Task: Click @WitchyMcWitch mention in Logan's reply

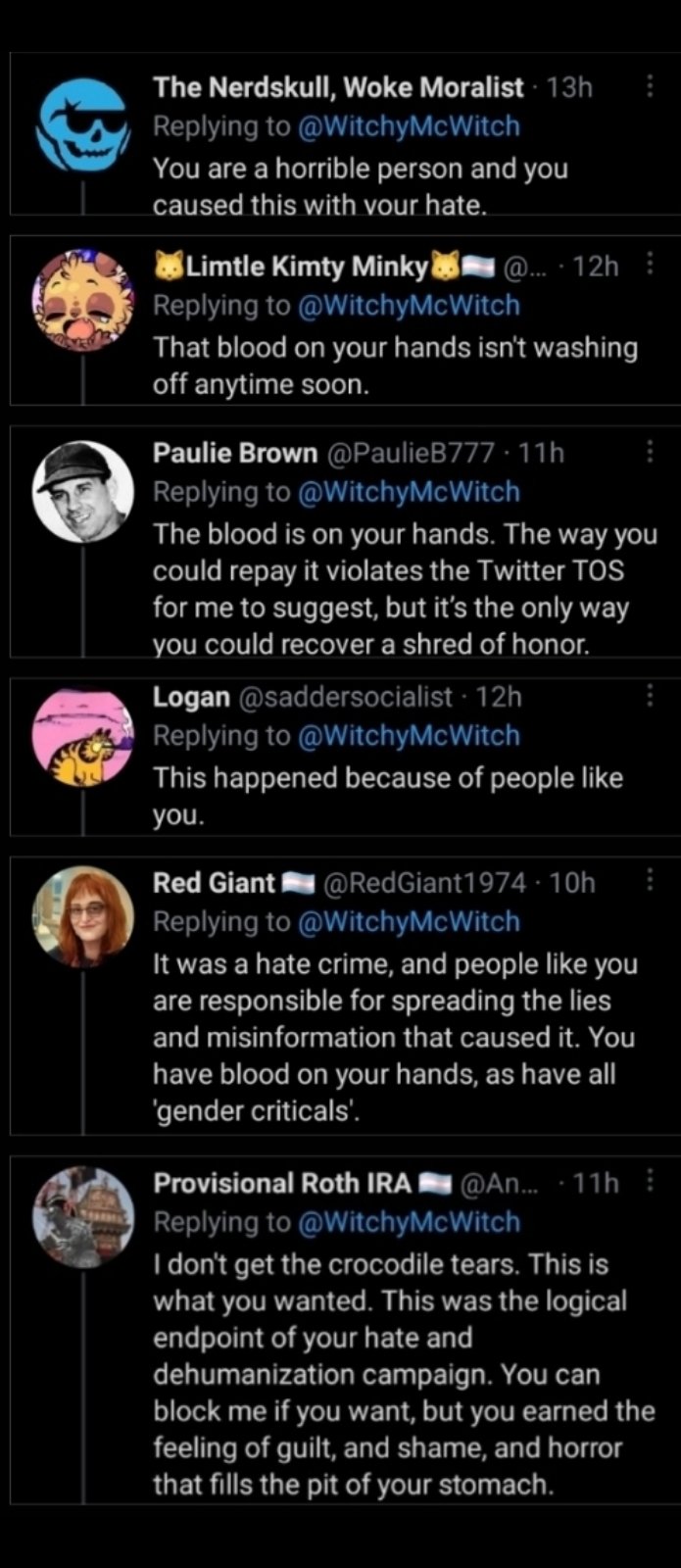Action: click(x=408, y=736)
